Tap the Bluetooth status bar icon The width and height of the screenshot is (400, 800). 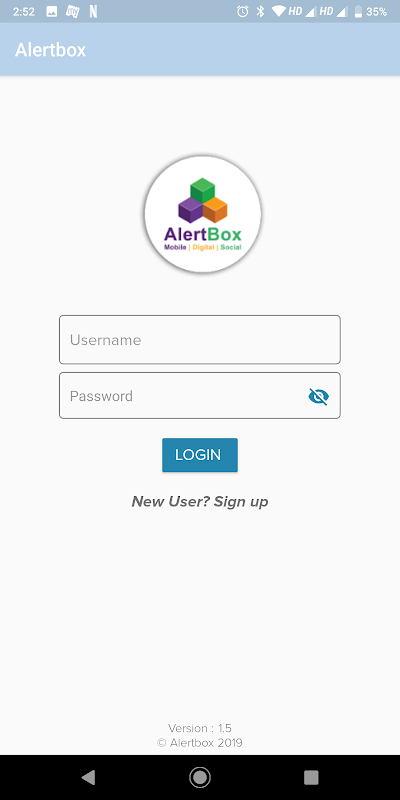coord(260,11)
